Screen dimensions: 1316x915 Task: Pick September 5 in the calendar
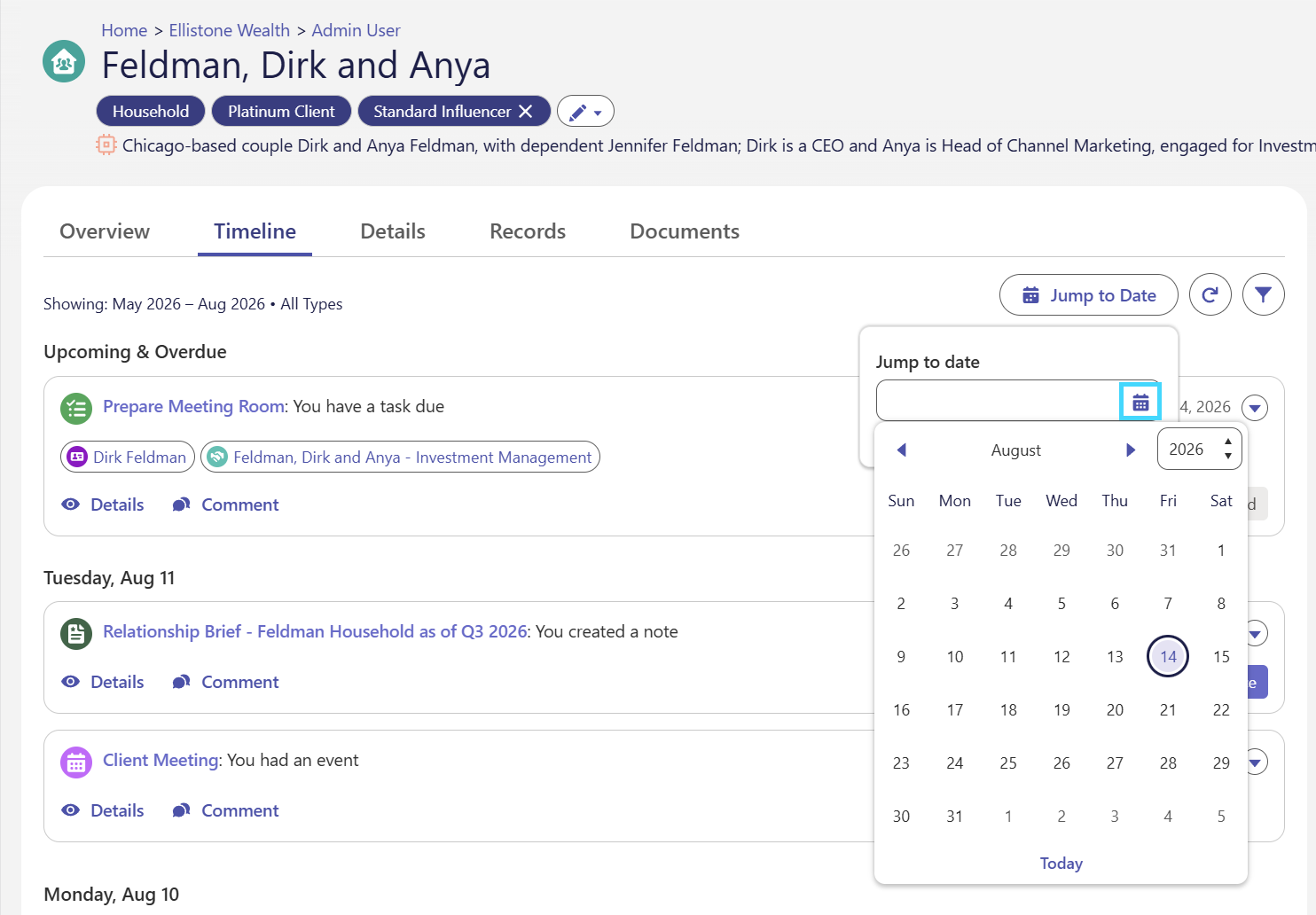pos(1221,817)
